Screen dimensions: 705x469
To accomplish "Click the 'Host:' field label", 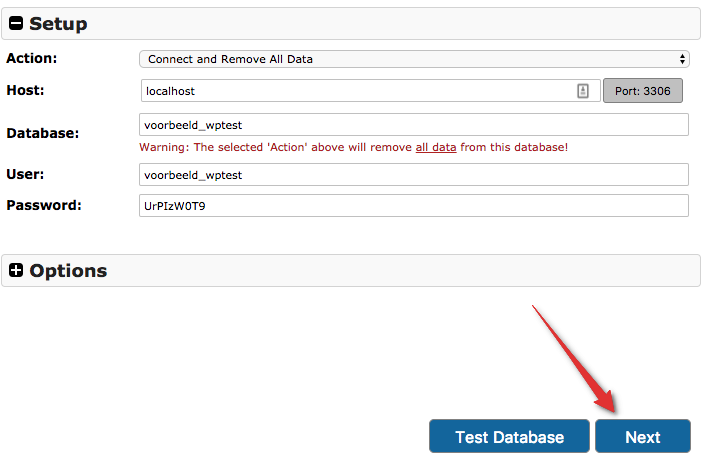I will pyautogui.click(x=26, y=91).
